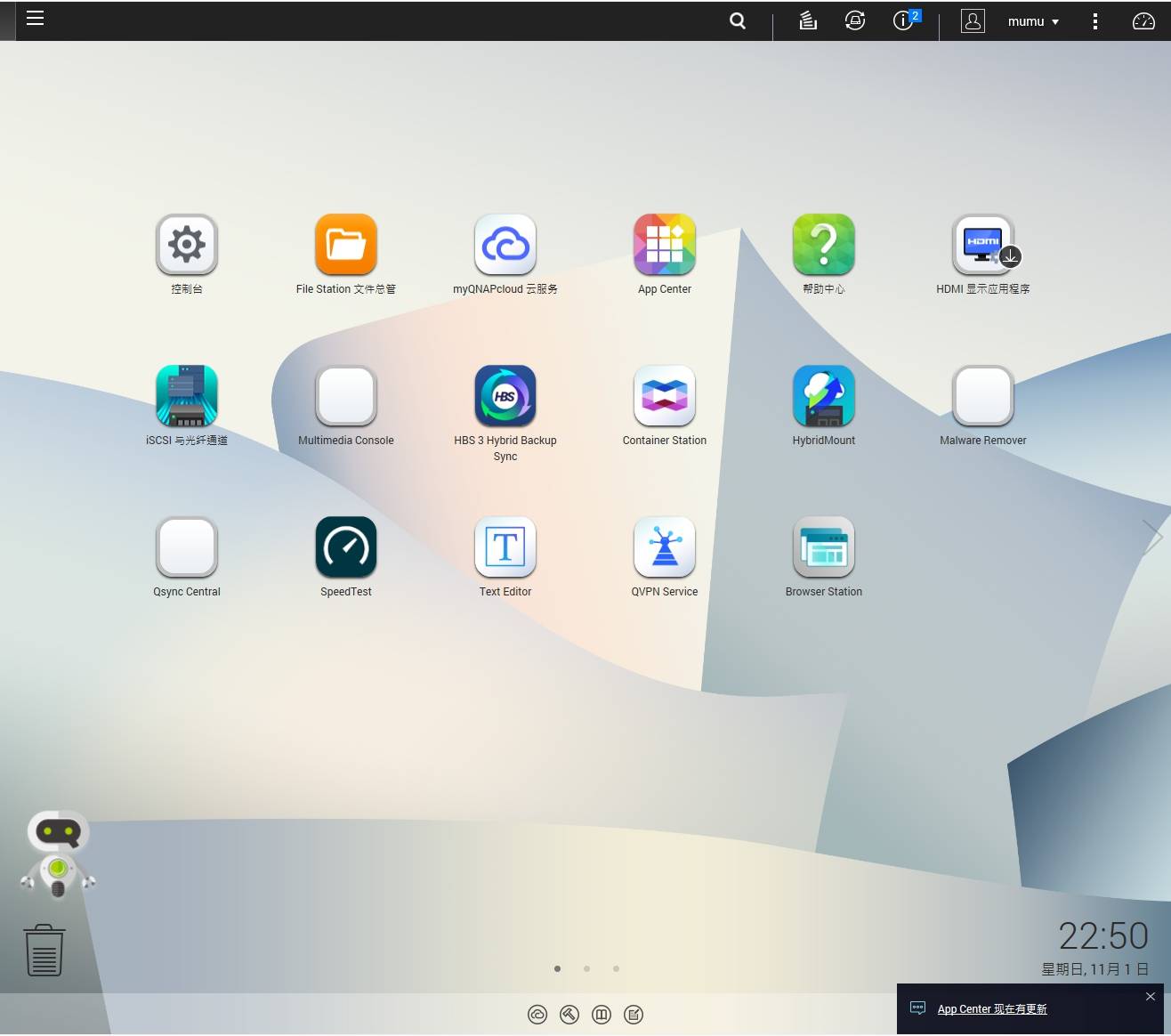This screenshot has width=1171, height=1036.
Task: Open File Station 文件总管
Action: (x=345, y=245)
